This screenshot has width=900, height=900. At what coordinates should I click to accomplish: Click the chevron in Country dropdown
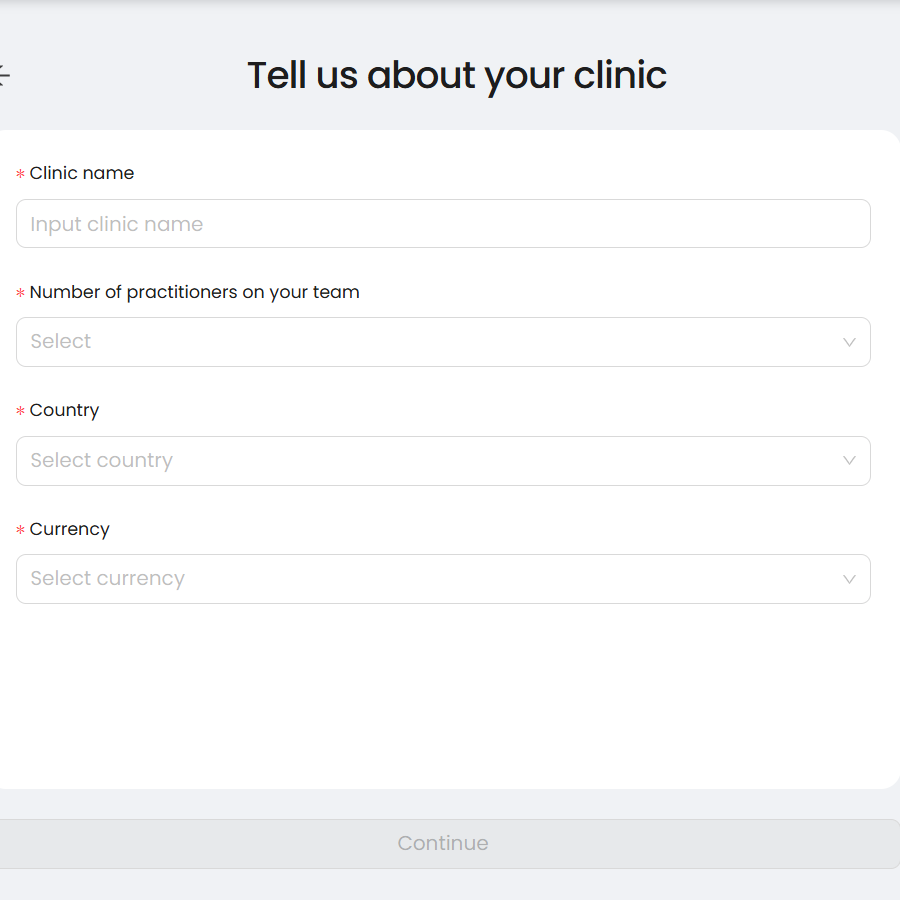tap(849, 461)
